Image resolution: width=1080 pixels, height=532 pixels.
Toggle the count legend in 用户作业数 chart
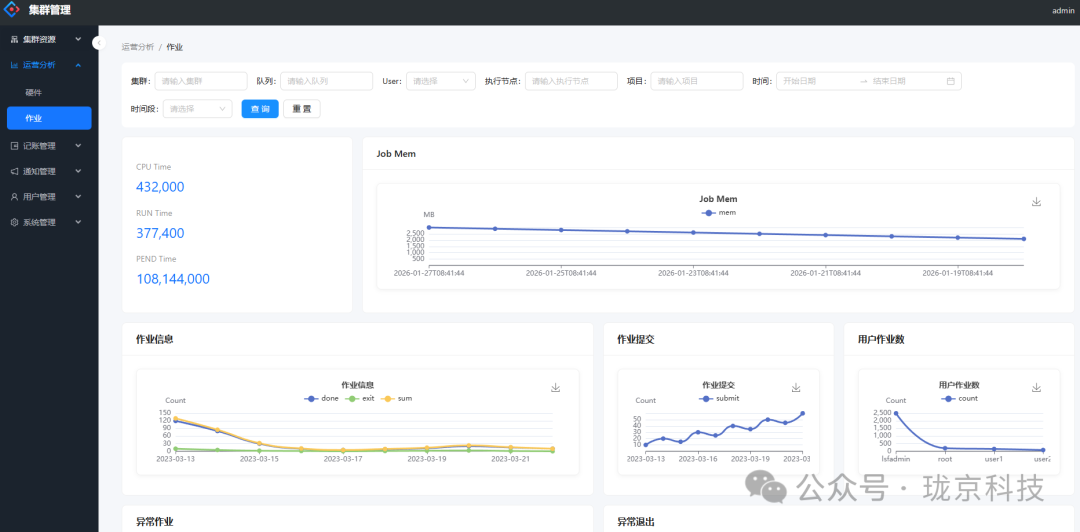pos(959,398)
